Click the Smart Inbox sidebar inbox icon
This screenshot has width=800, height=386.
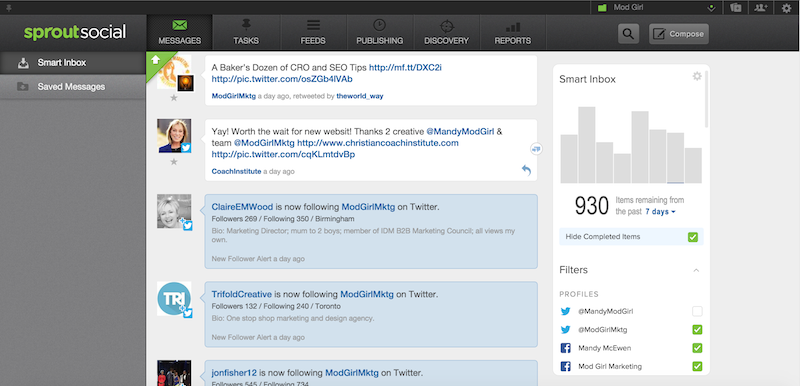click(x=23, y=63)
